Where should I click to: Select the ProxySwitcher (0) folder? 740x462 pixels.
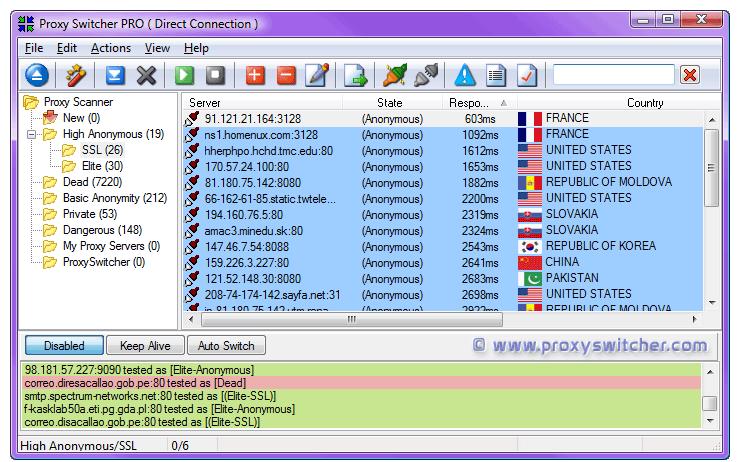point(104,262)
